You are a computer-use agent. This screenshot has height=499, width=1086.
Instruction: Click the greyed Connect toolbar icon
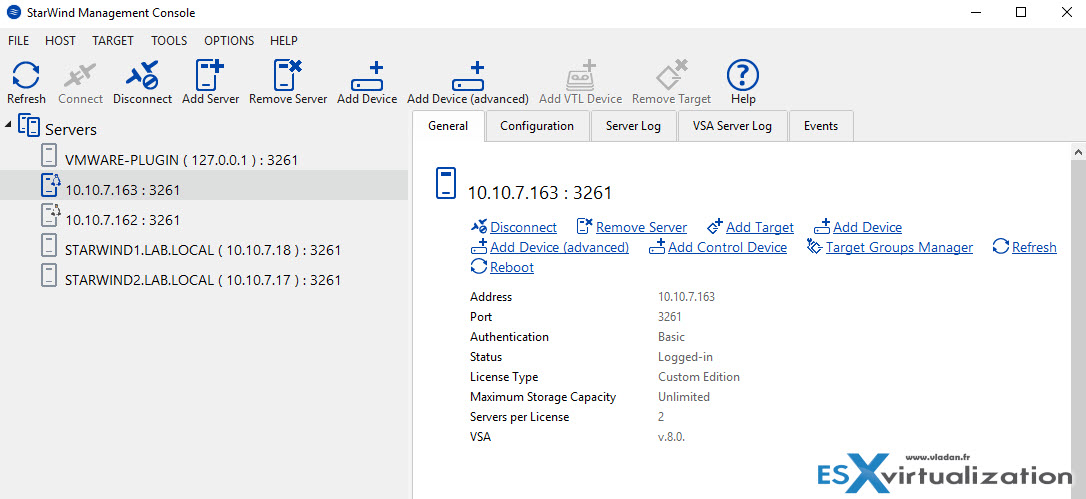[80, 75]
